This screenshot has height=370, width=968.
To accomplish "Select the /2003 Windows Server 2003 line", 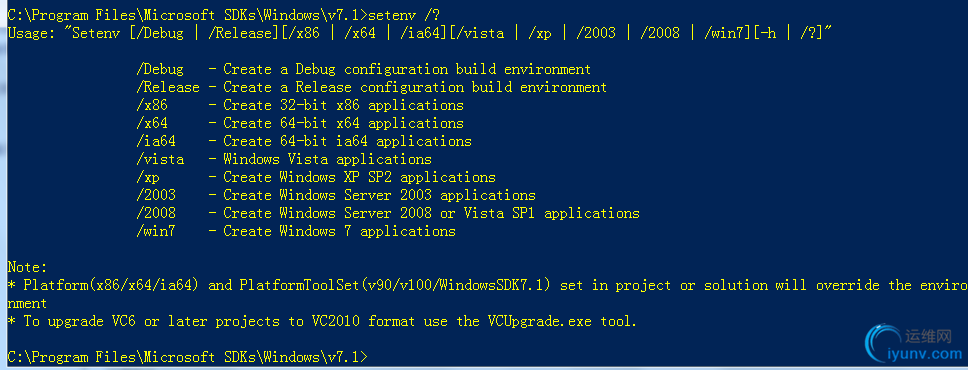I will (x=335, y=195).
